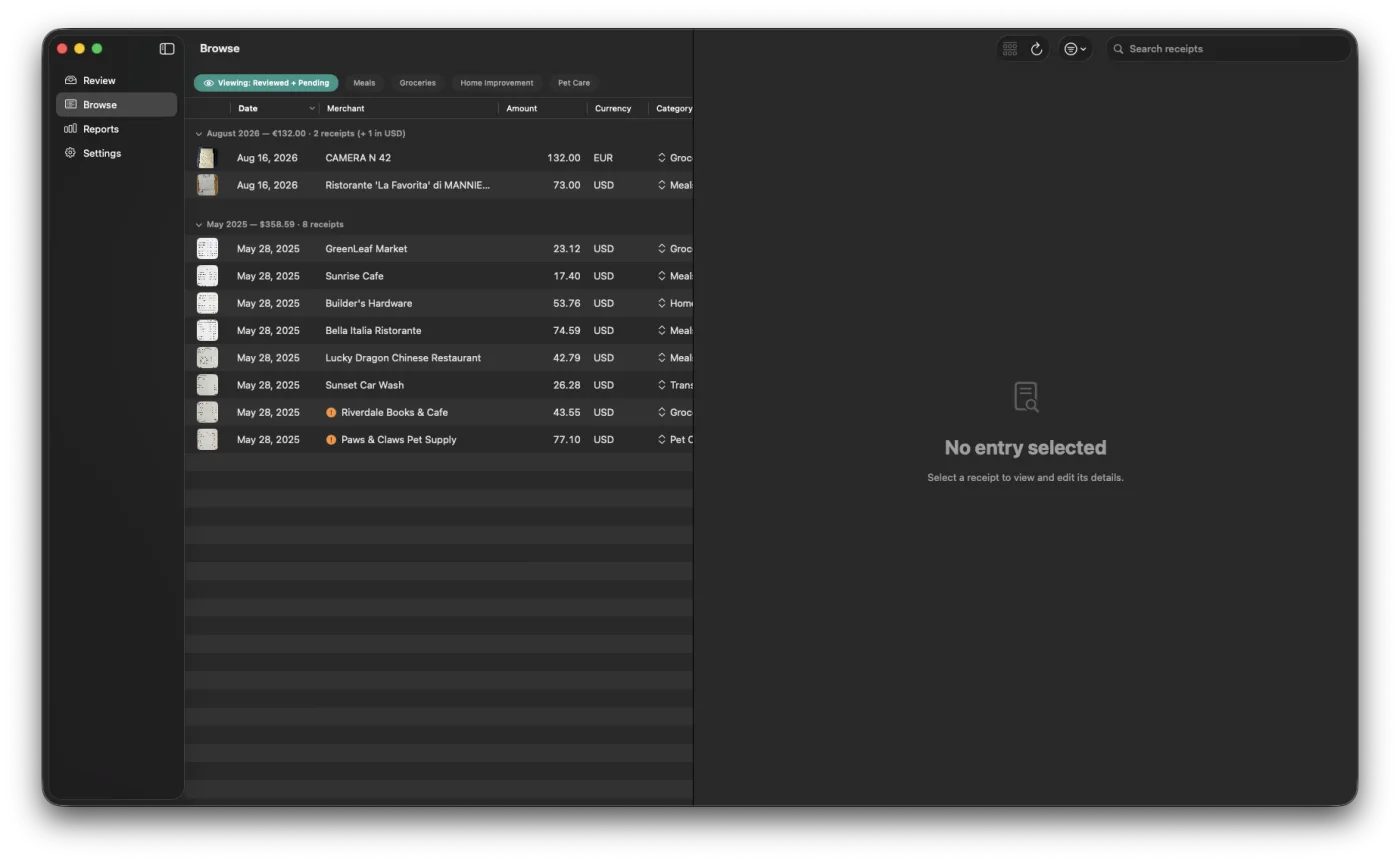Image resolution: width=1400 pixels, height=862 pixels.
Task: Toggle the Meals category filter chip
Action: coord(364,83)
